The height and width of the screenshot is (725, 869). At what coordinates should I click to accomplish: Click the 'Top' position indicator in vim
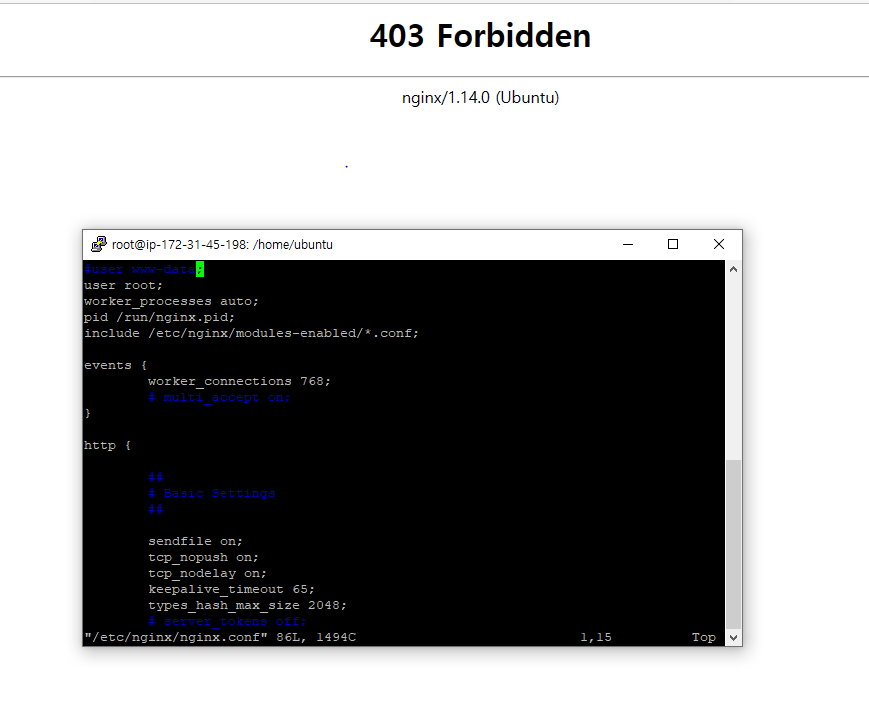pyautogui.click(x=704, y=637)
